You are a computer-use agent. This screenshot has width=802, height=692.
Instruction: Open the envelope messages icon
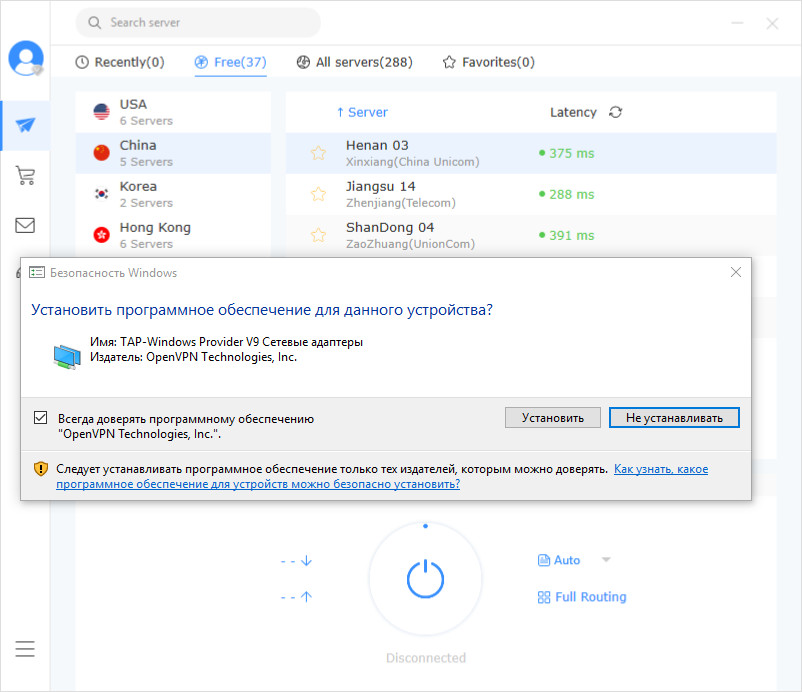(25, 225)
